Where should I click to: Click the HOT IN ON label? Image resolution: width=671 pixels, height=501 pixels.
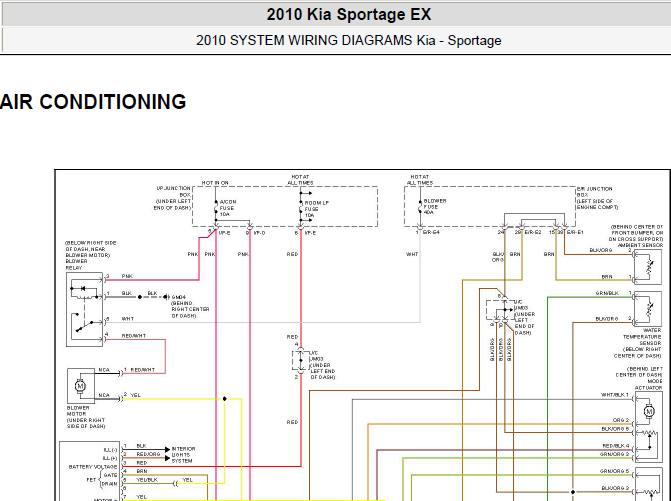[x=215, y=183]
